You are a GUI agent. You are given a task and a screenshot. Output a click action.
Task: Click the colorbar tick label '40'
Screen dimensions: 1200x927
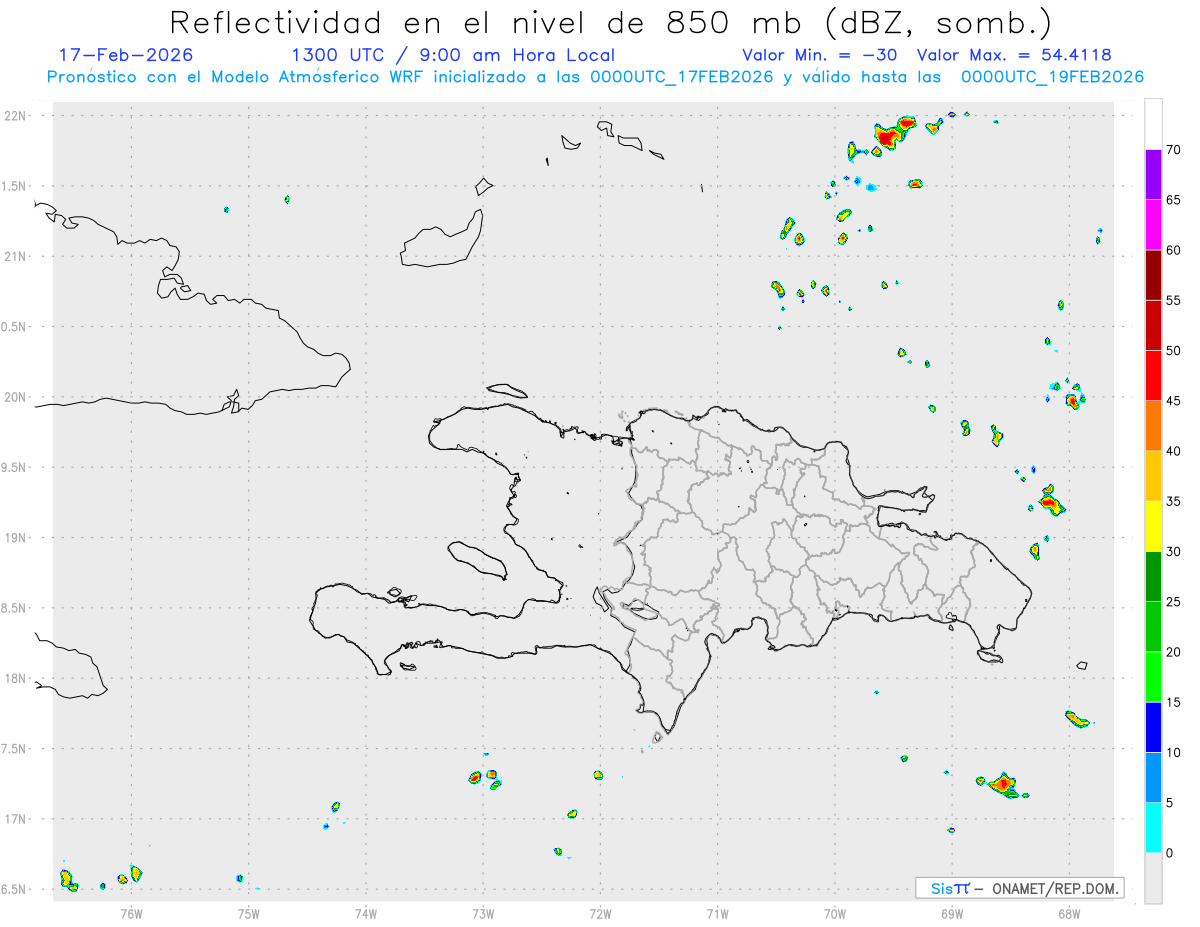tap(1173, 451)
